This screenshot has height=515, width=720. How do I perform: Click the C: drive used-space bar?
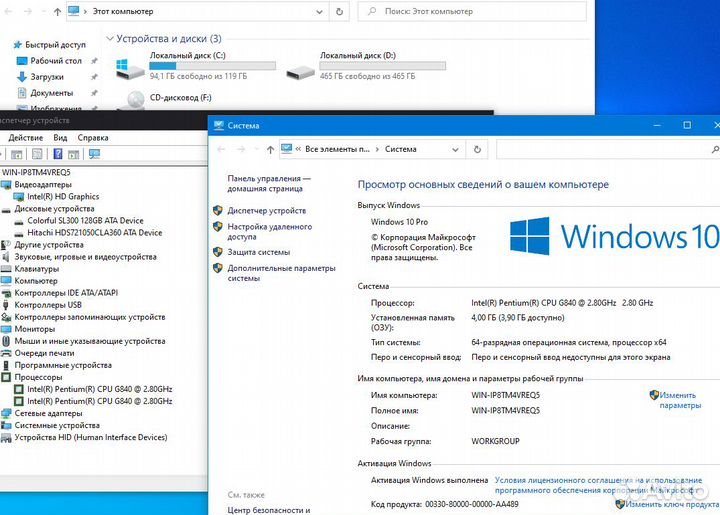click(x=213, y=66)
